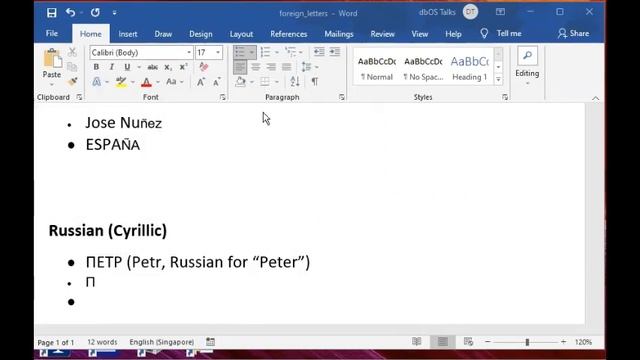640x360 pixels.
Task: Click the DT account avatar
Action: coord(470,12)
